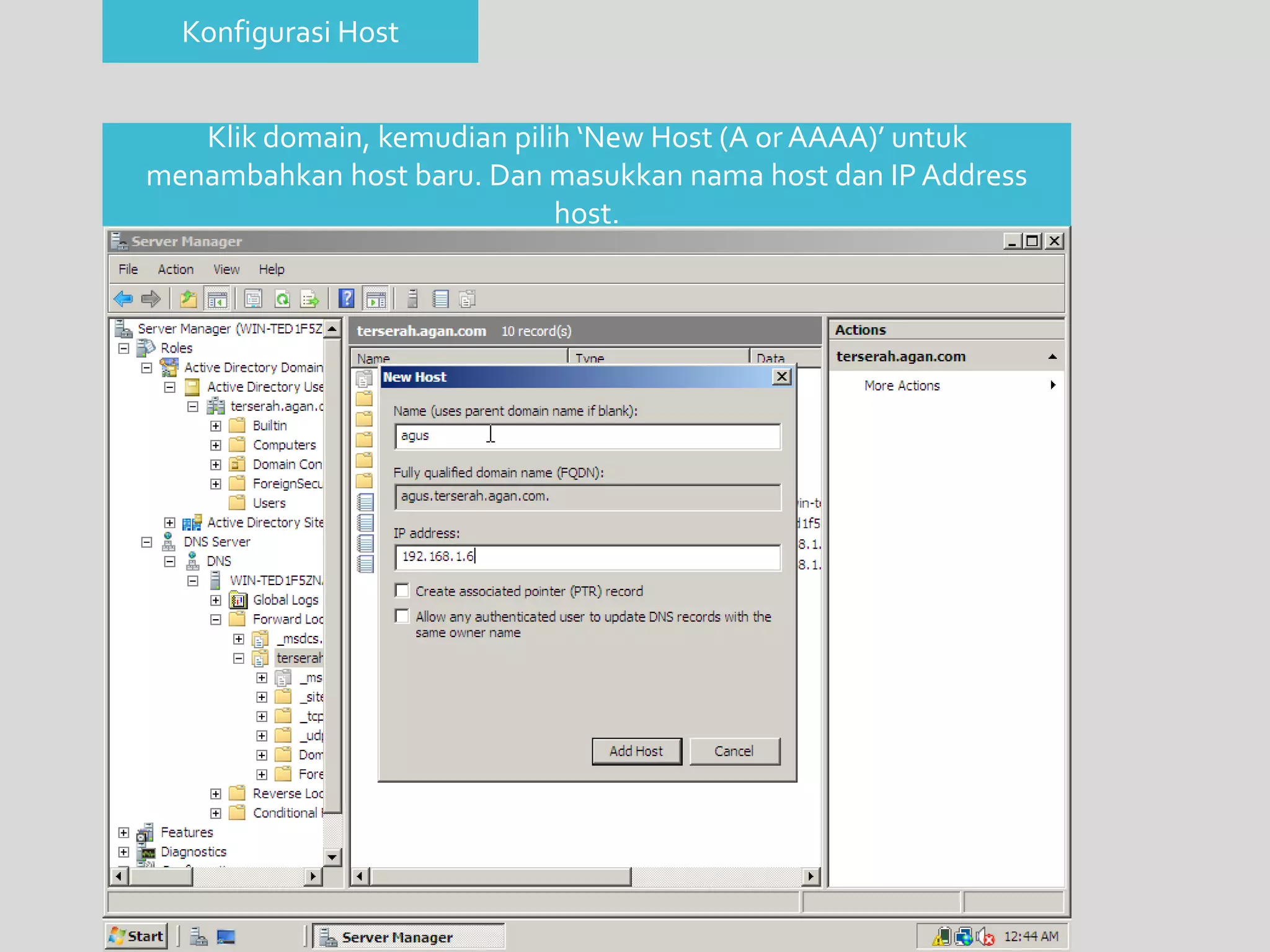Viewport: 1270px width, 952px height.
Task: Click the Export List toolbar icon
Action: [309, 299]
